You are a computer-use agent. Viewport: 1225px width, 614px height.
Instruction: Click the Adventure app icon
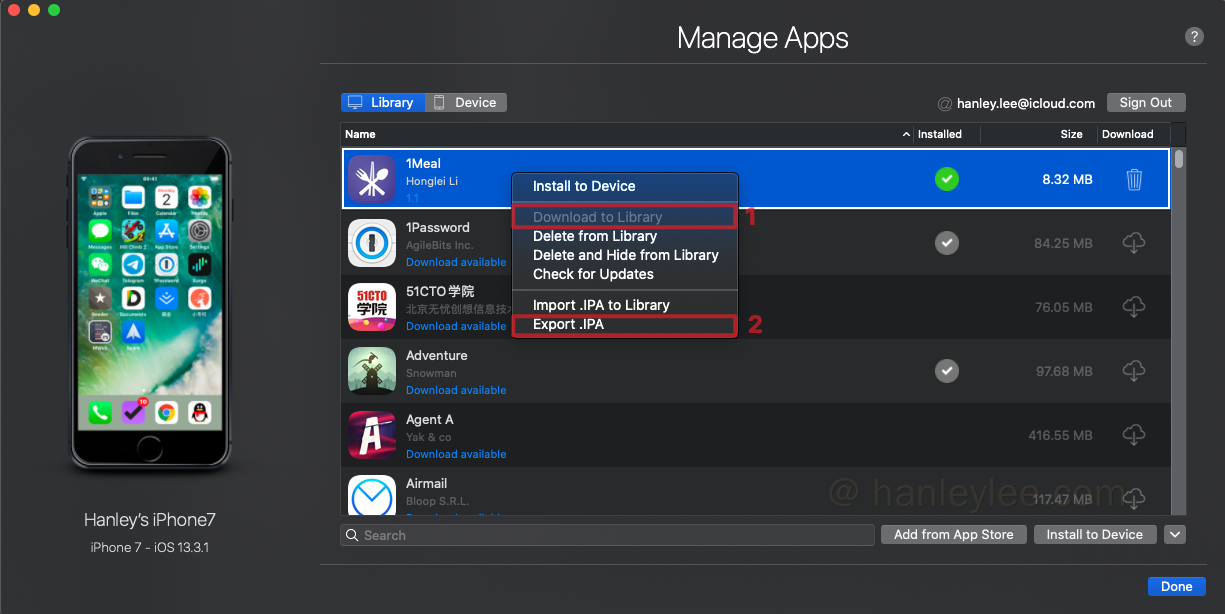[372, 371]
